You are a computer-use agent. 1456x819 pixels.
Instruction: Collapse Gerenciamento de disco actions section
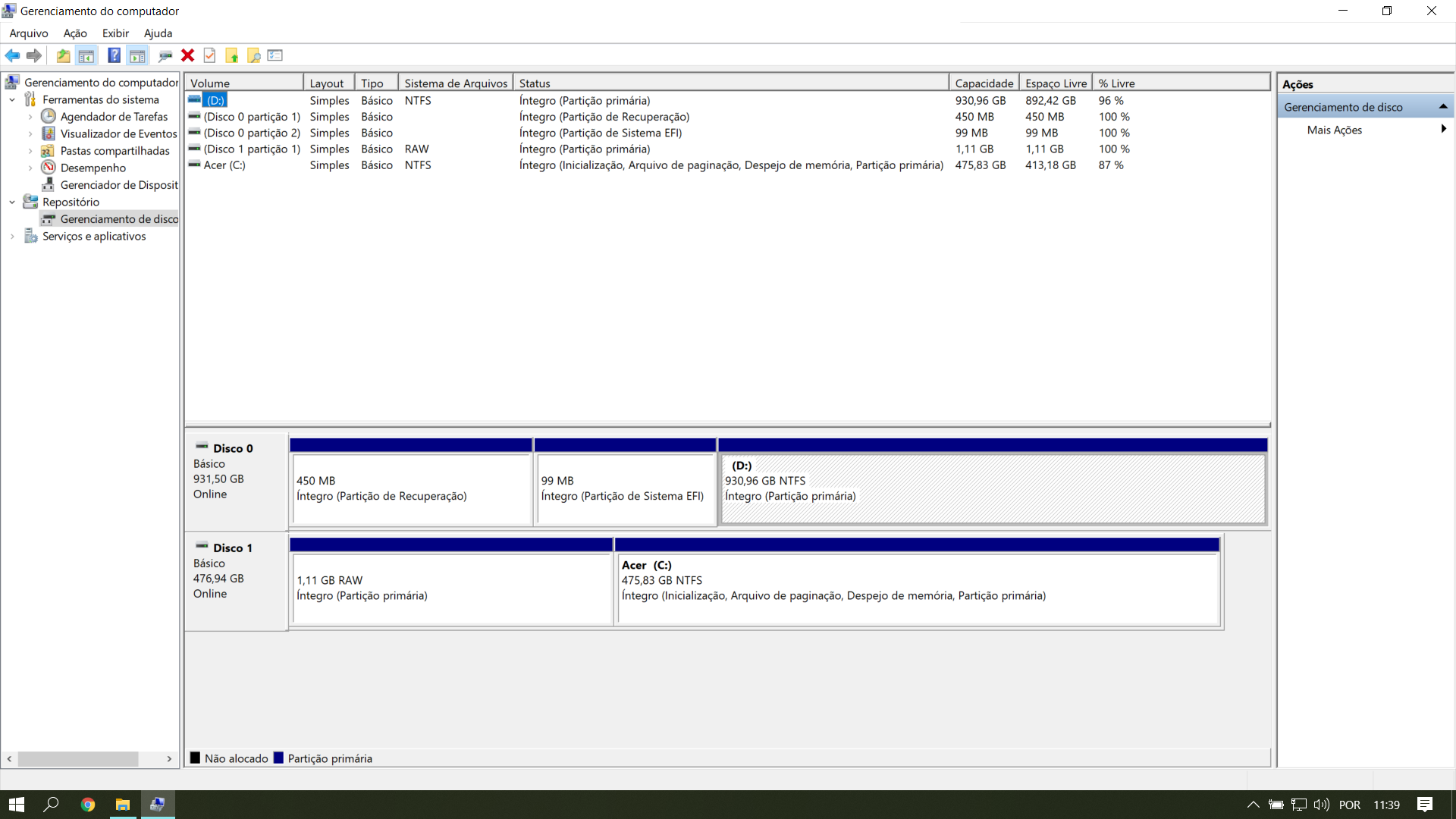click(1443, 107)
